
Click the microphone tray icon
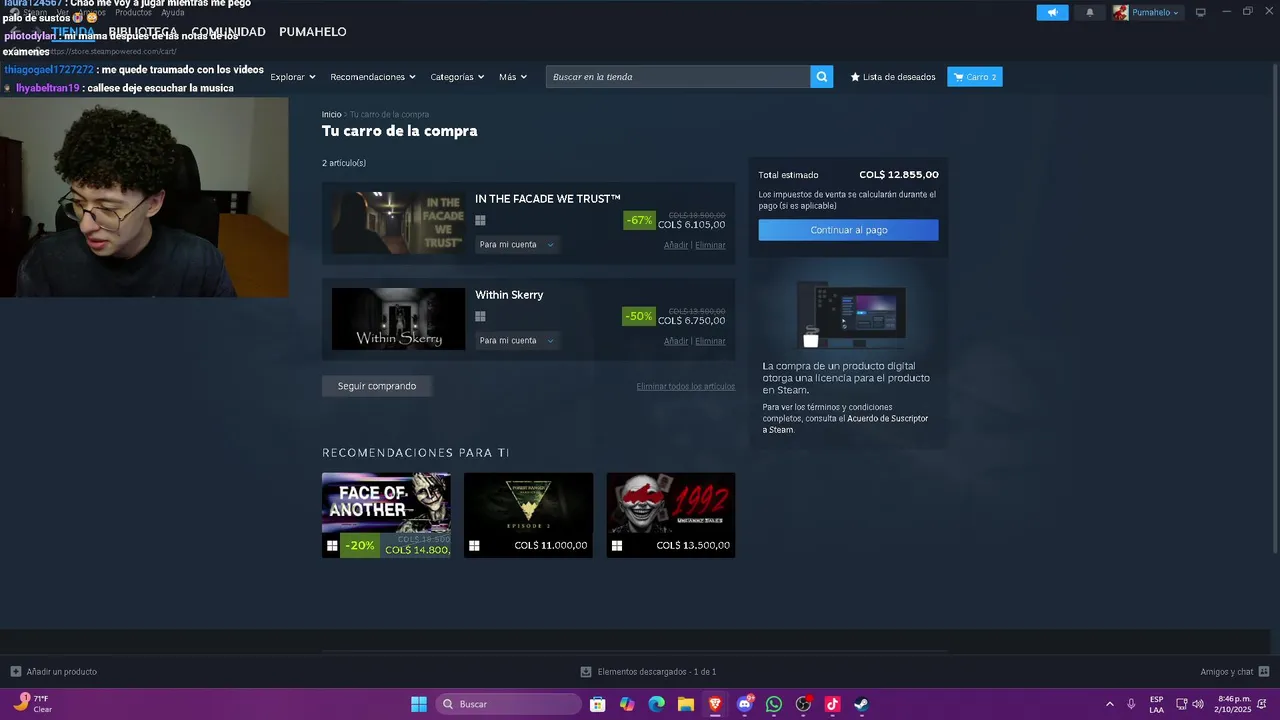coord(1131,704)
